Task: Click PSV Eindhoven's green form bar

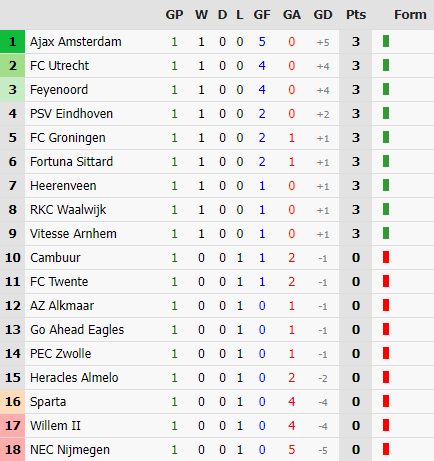Action: pyautogui.click(x=386, y=113)
